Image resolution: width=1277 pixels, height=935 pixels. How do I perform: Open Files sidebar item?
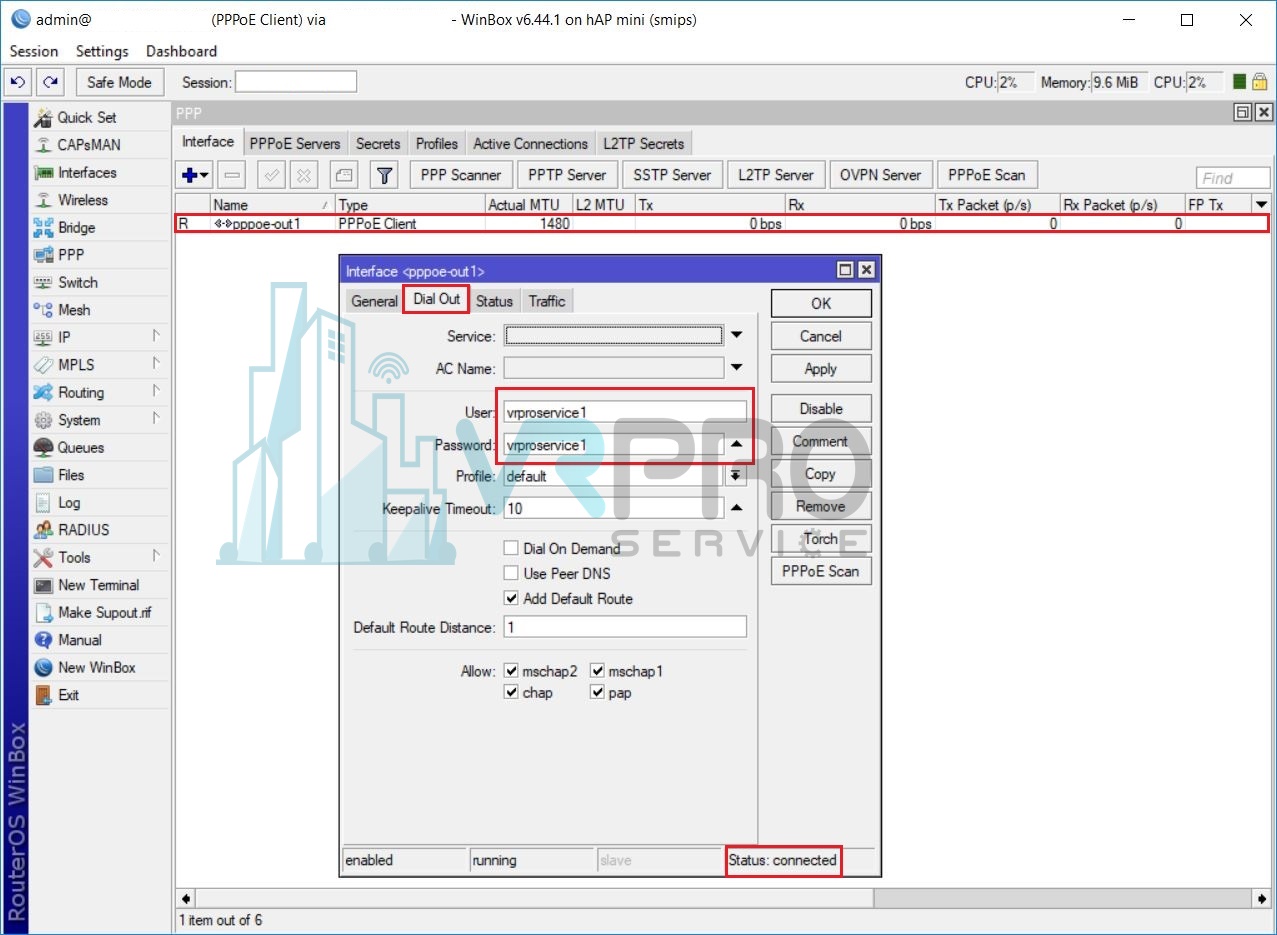click(71, 475)
